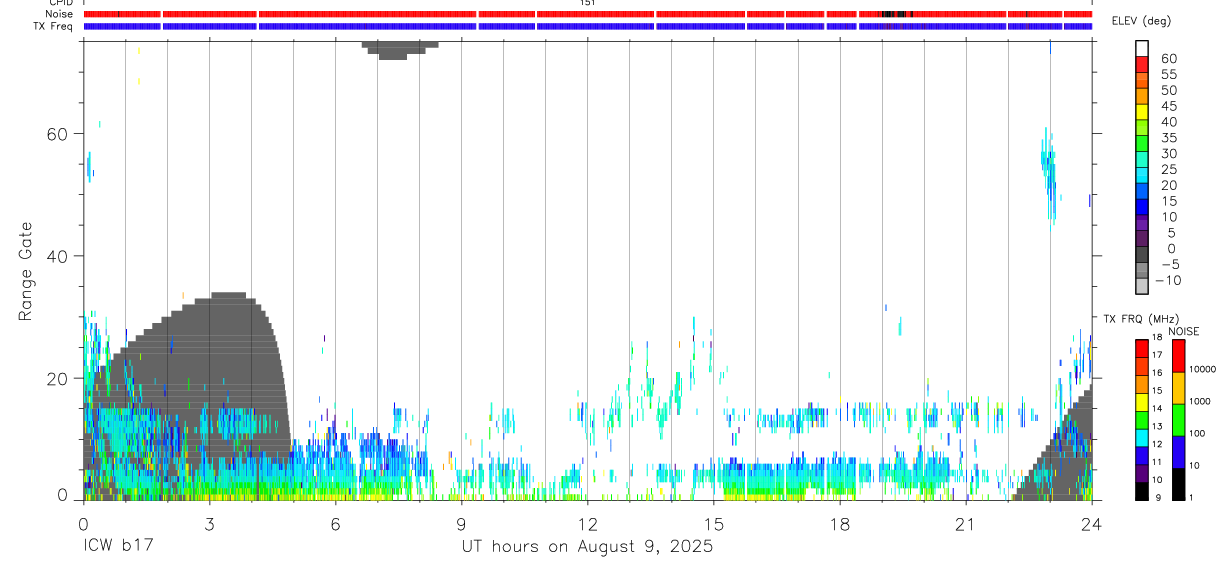Viewport: 1228px width, 567px height.
Task: Click the ELEV legend value 35
Action: [1168, 138]
